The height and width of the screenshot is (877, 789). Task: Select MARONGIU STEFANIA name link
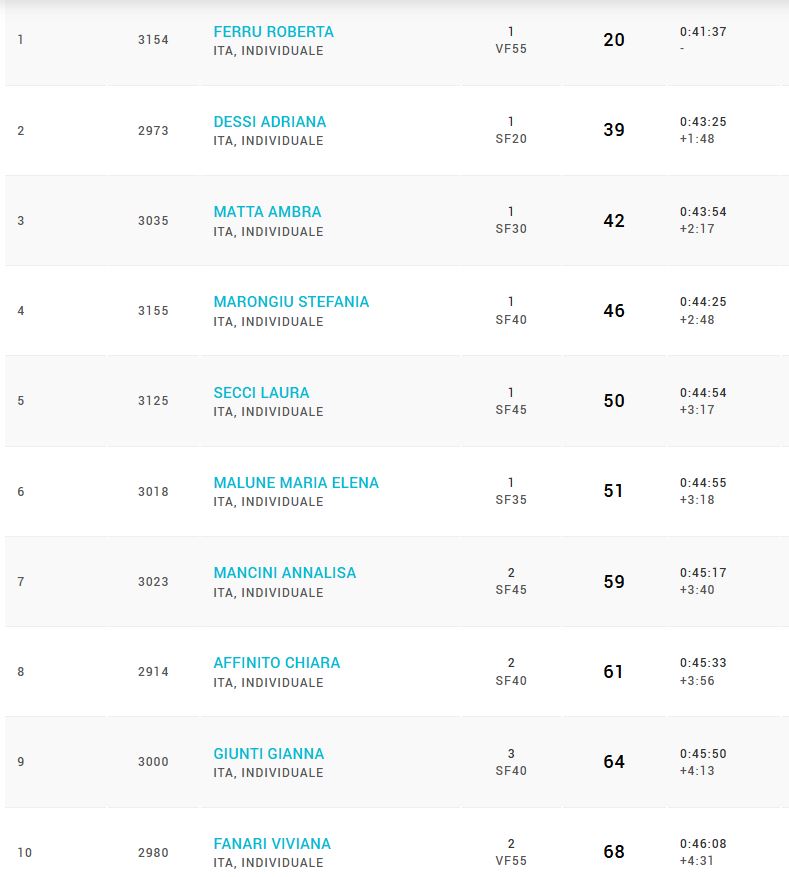[291, 302]
